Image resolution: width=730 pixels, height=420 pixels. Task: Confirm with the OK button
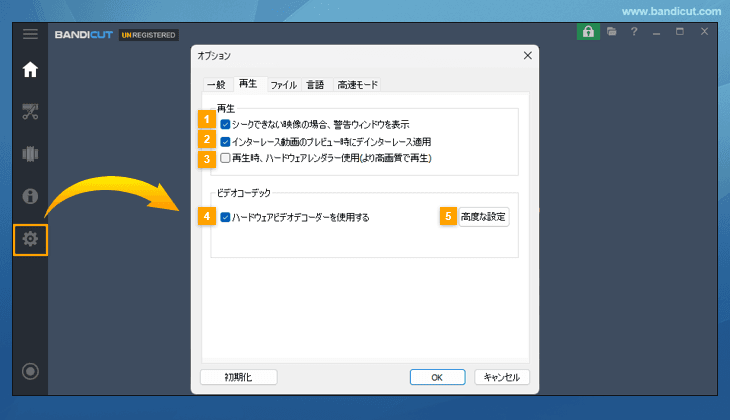437,377
